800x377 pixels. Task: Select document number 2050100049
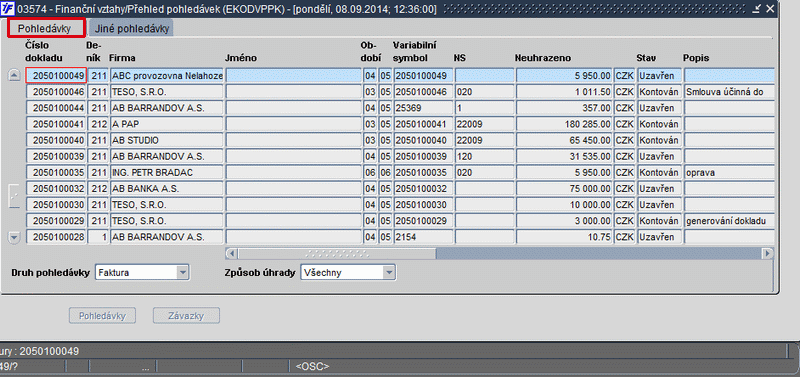[x=56, y=76]
